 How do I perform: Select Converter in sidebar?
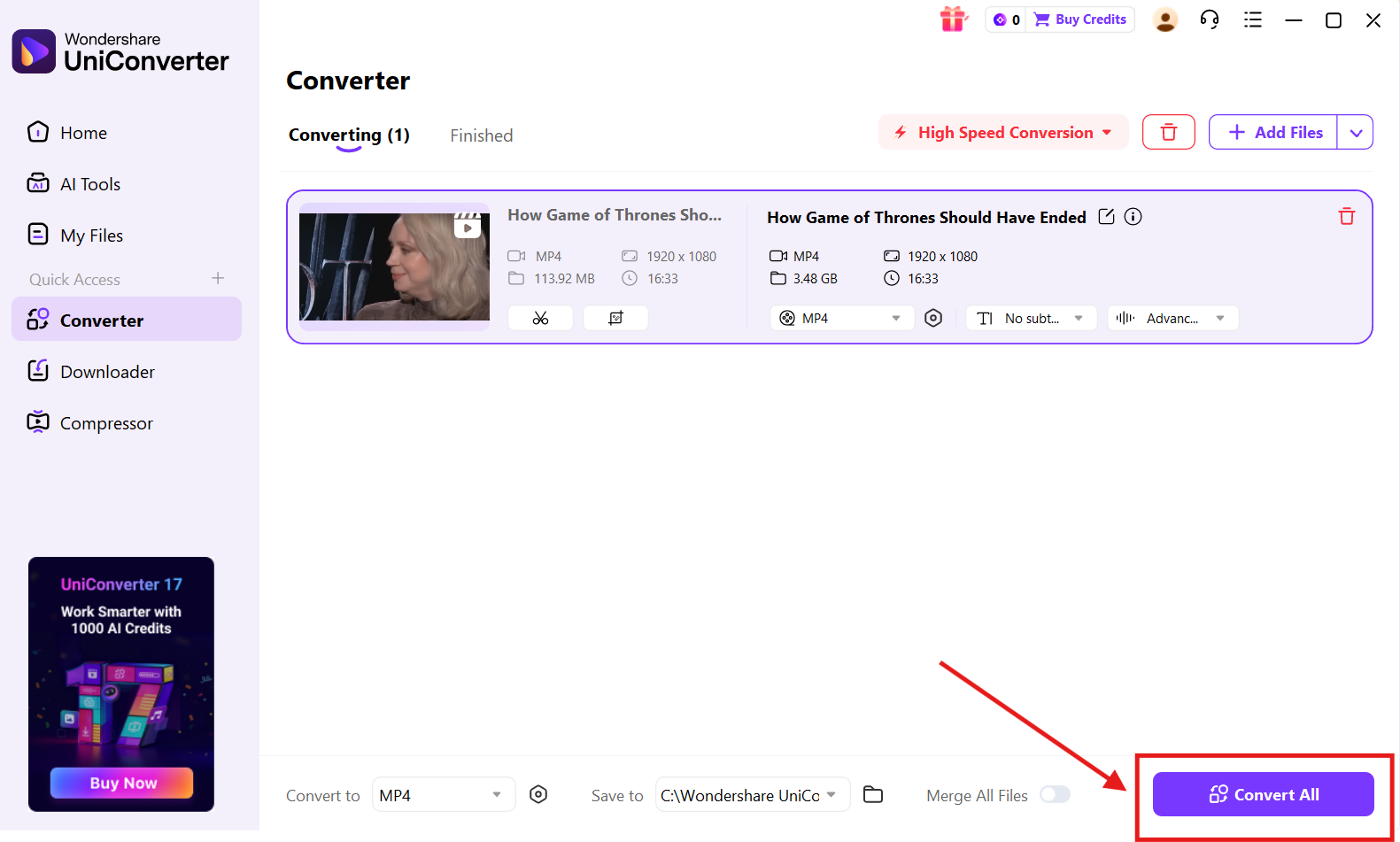pyautogui.click(x=127, y=320)
